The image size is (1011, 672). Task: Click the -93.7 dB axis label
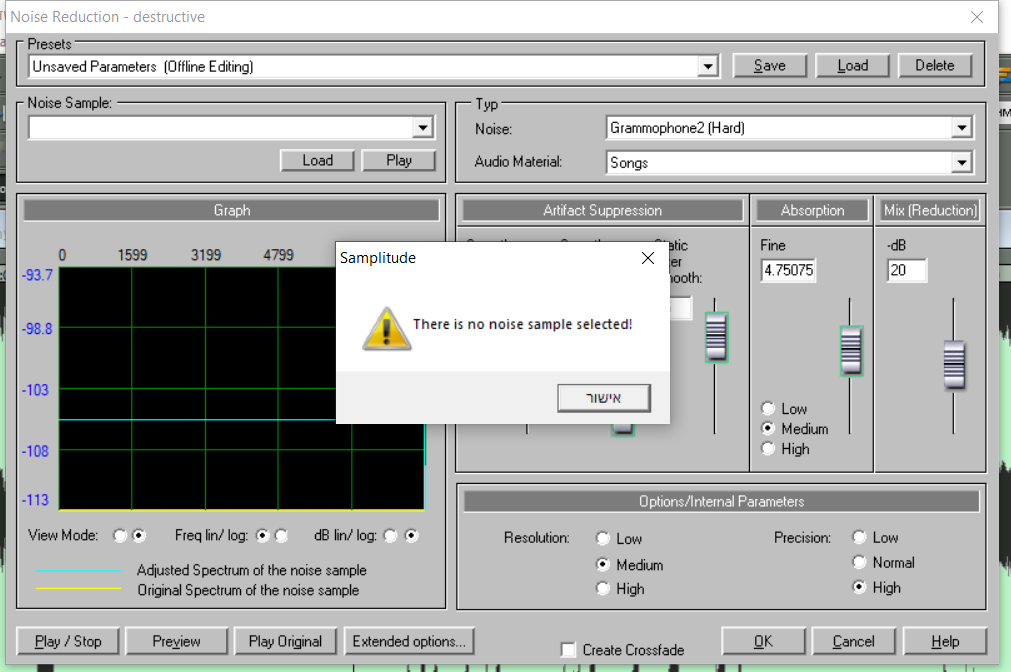pyautogui.click(x=37, y=275)
